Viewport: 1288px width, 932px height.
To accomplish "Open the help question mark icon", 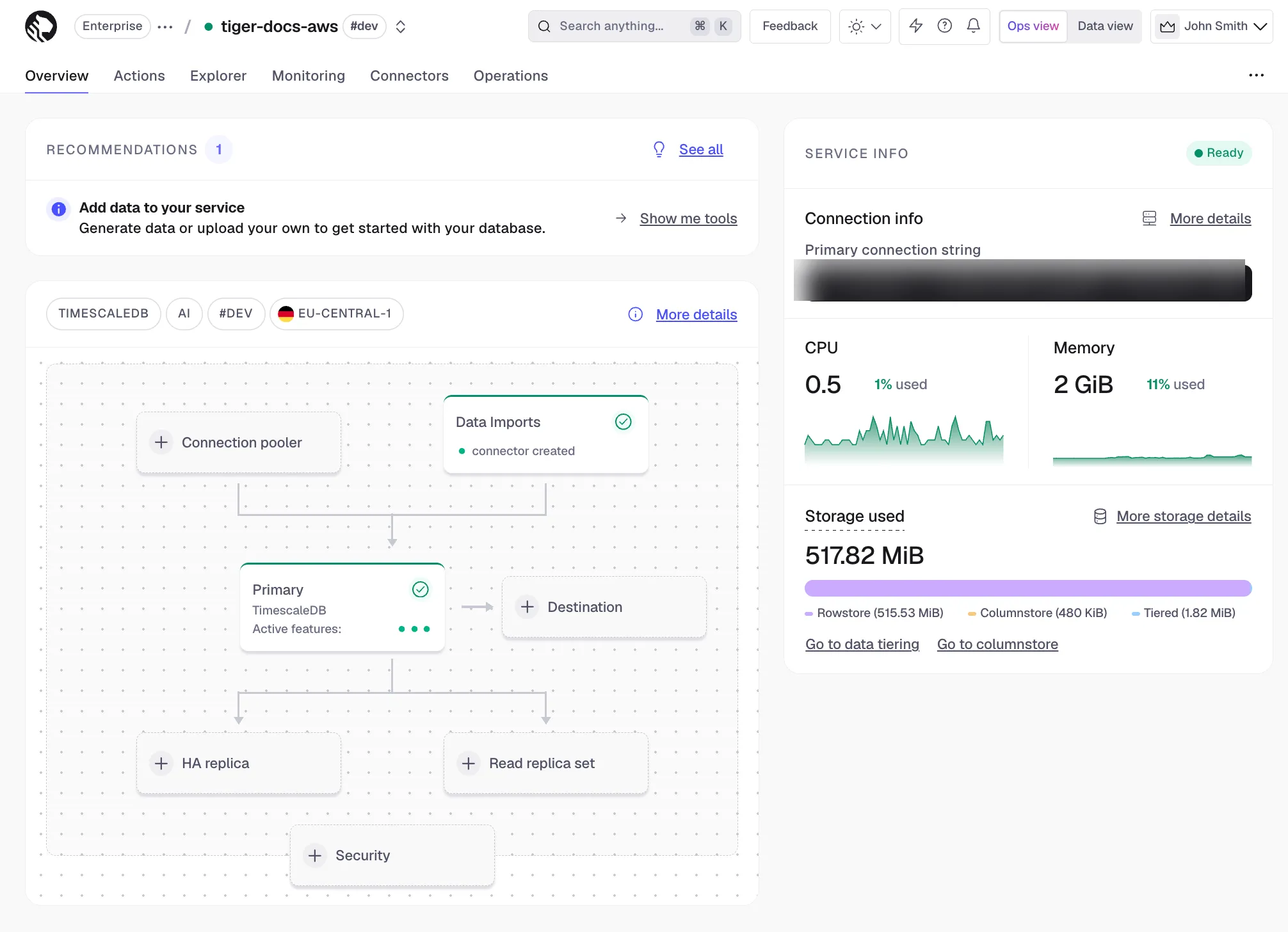I will coord(945,26).
